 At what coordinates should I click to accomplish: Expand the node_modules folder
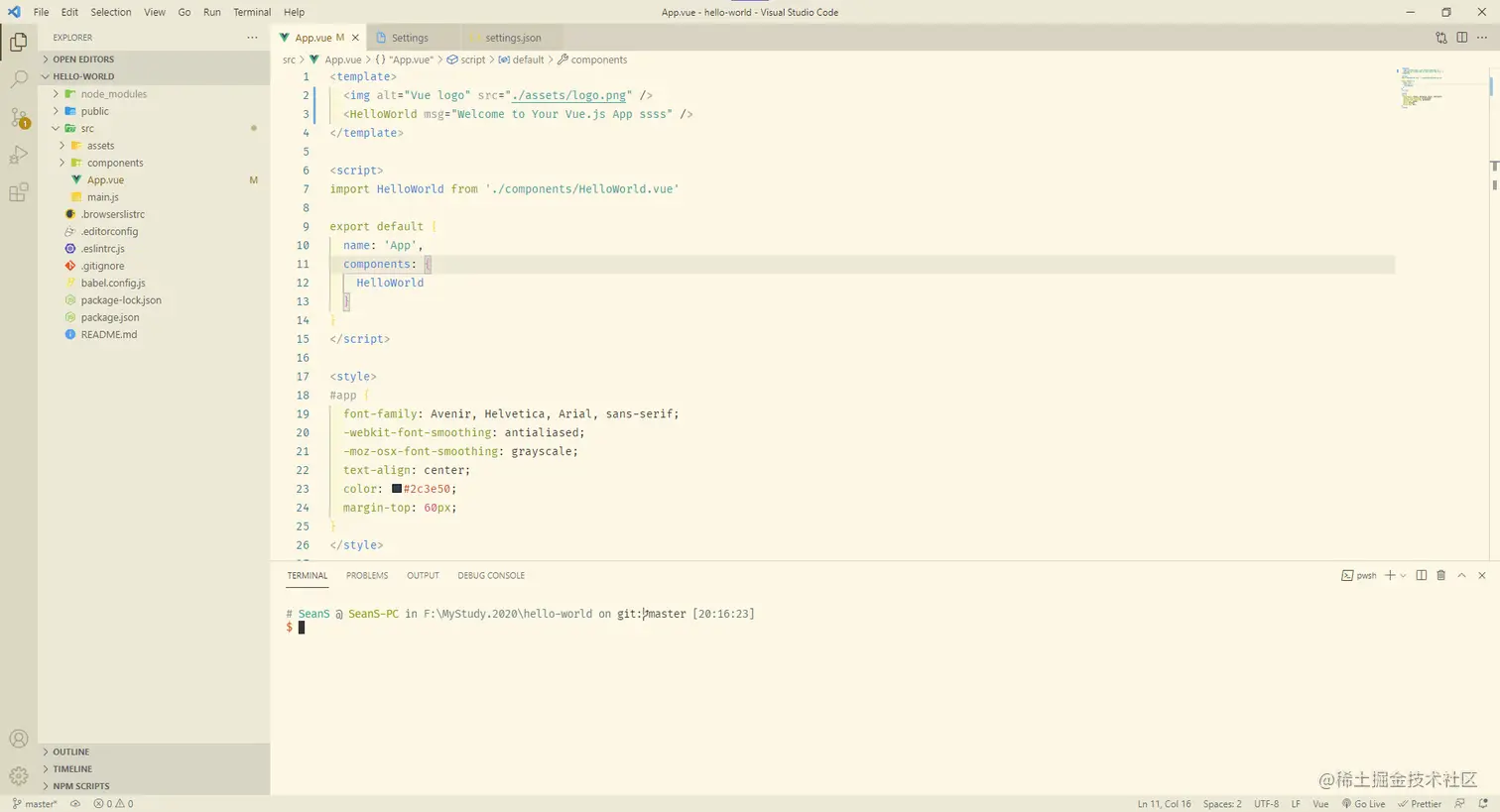coord(154,94)
